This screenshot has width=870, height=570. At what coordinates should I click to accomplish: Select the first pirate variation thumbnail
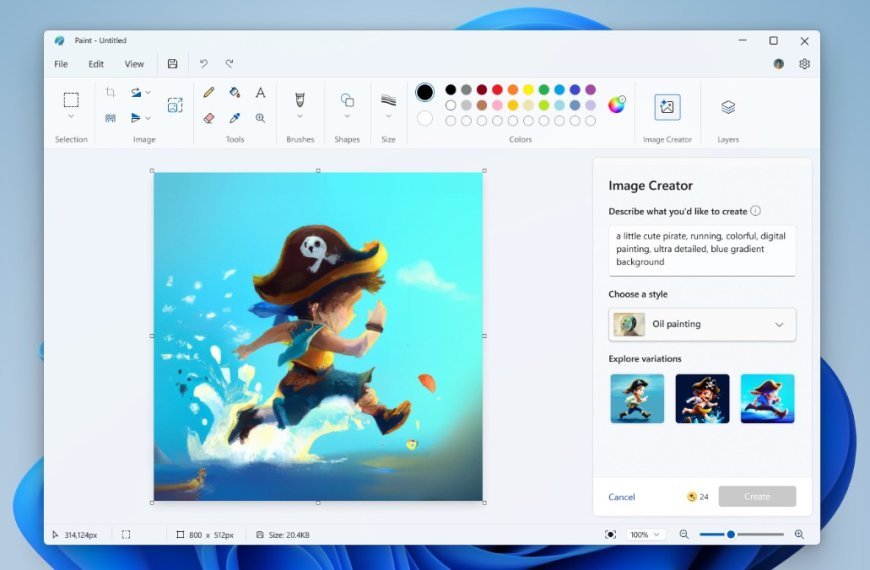[x=637, y=399]
